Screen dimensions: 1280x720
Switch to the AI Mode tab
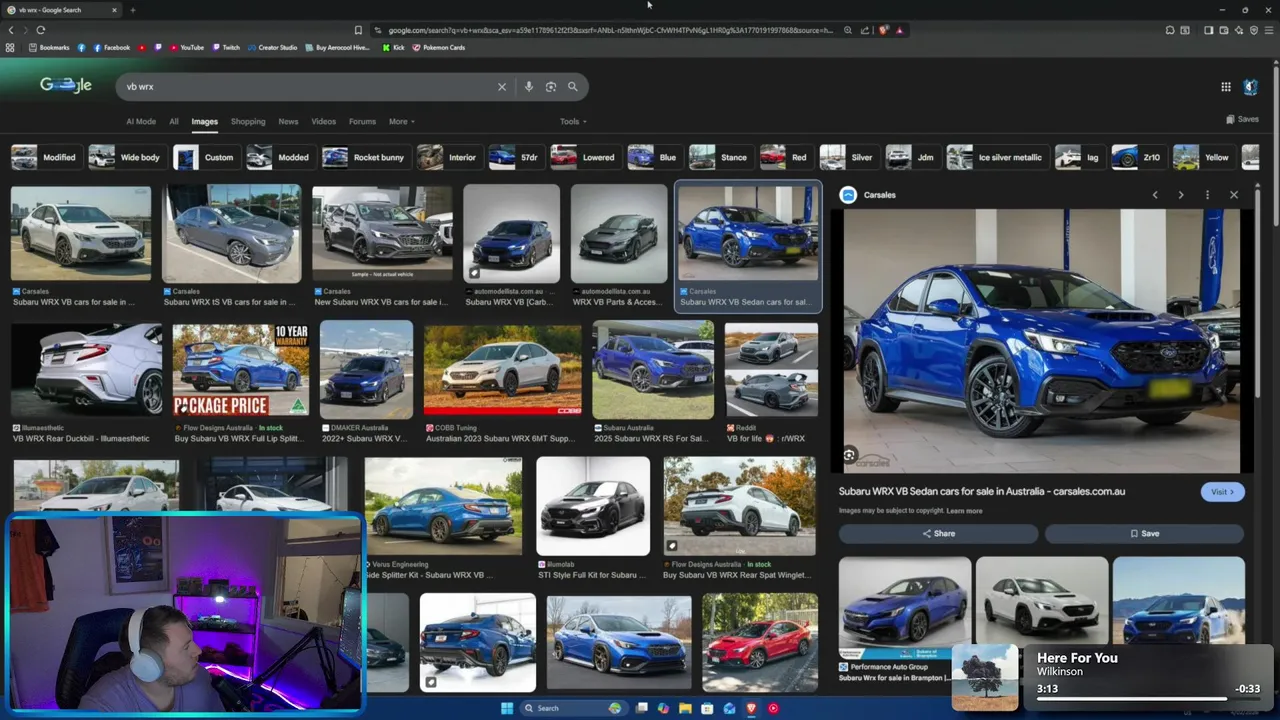tap(141, 122)
